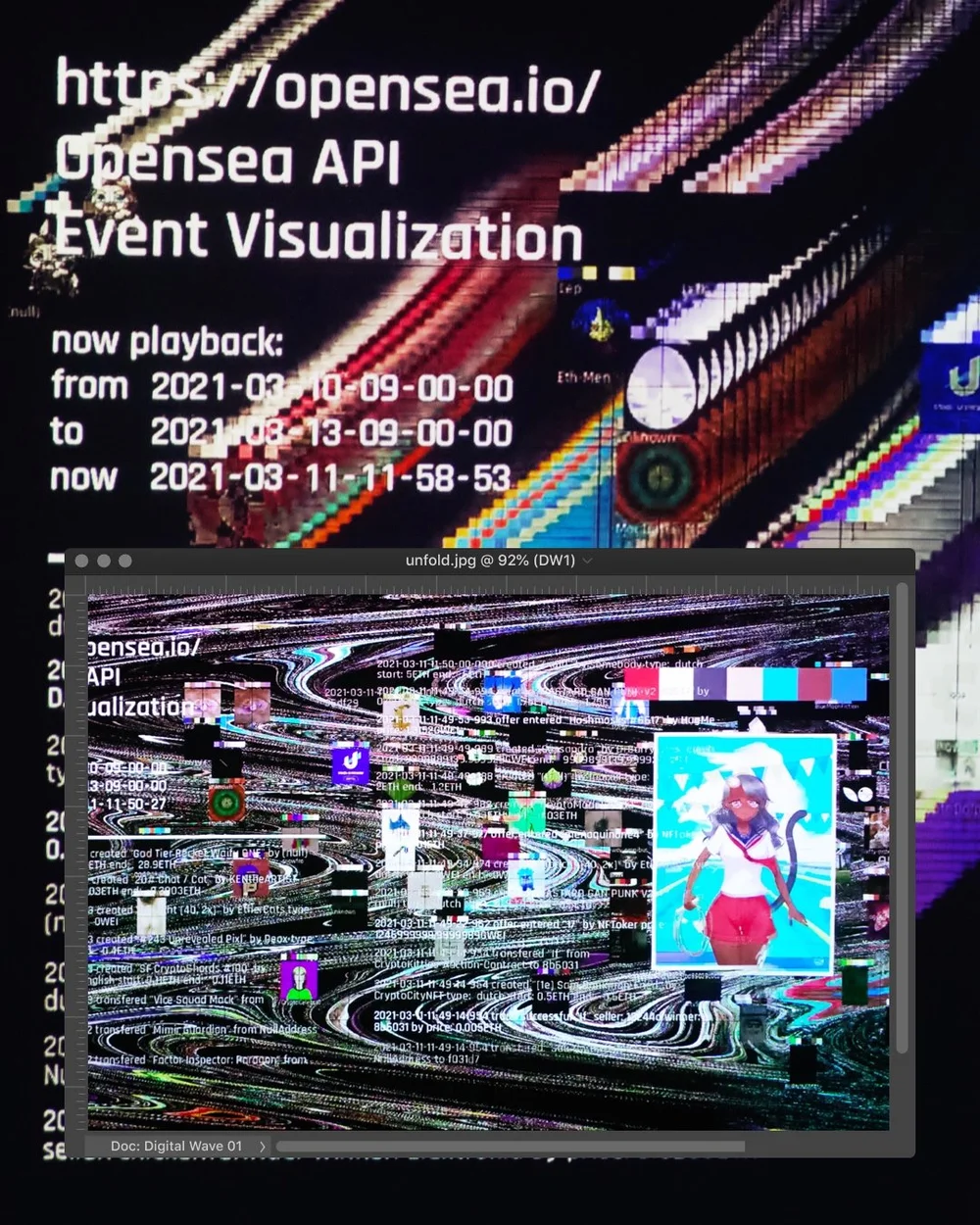This screenshot has height=1225, width=980.
Task: Click the round white disc icon beside Eth-Men
Action: [x=661, y=388]
